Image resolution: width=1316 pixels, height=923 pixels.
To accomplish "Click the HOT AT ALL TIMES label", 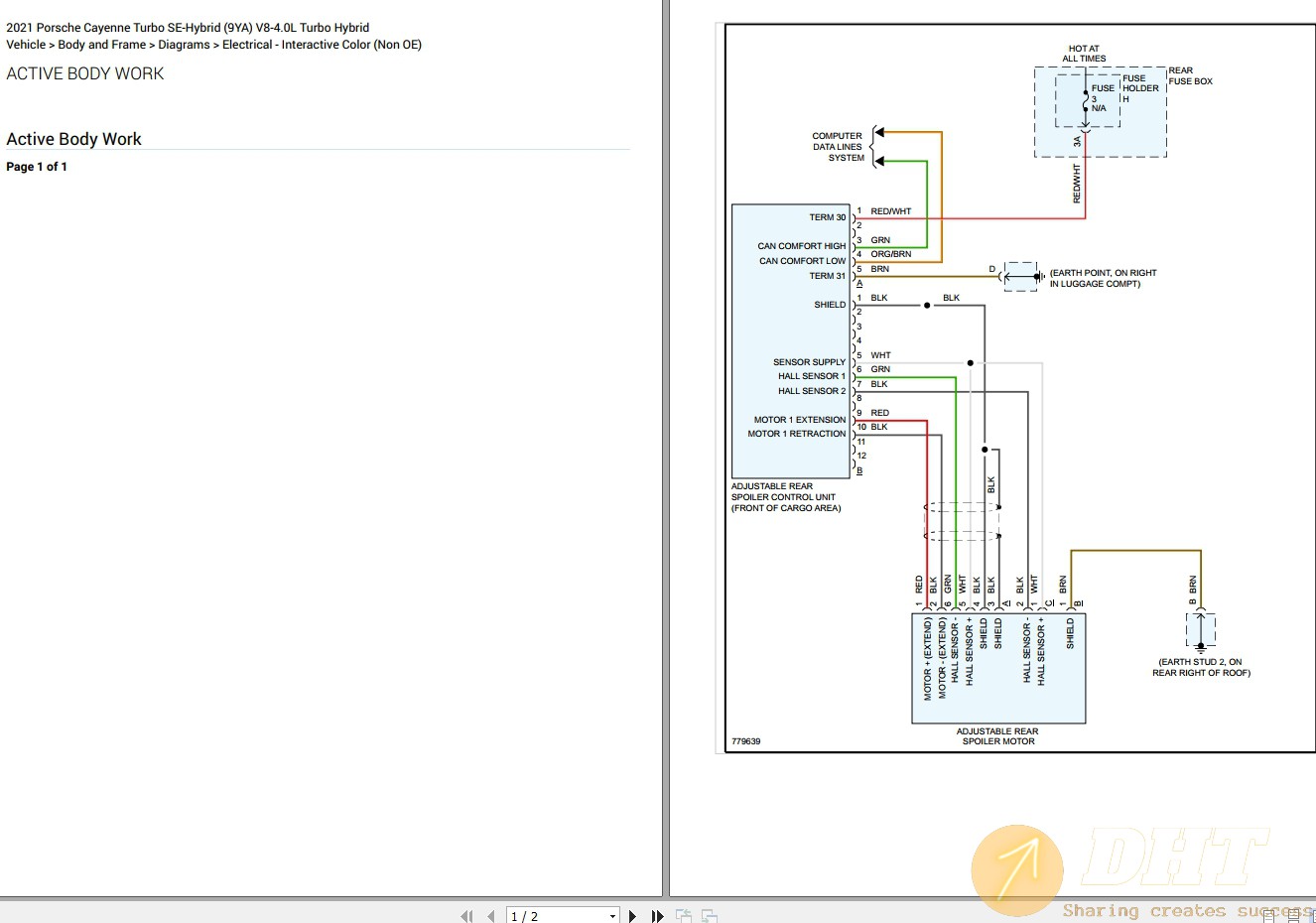I will [1084, 54].
